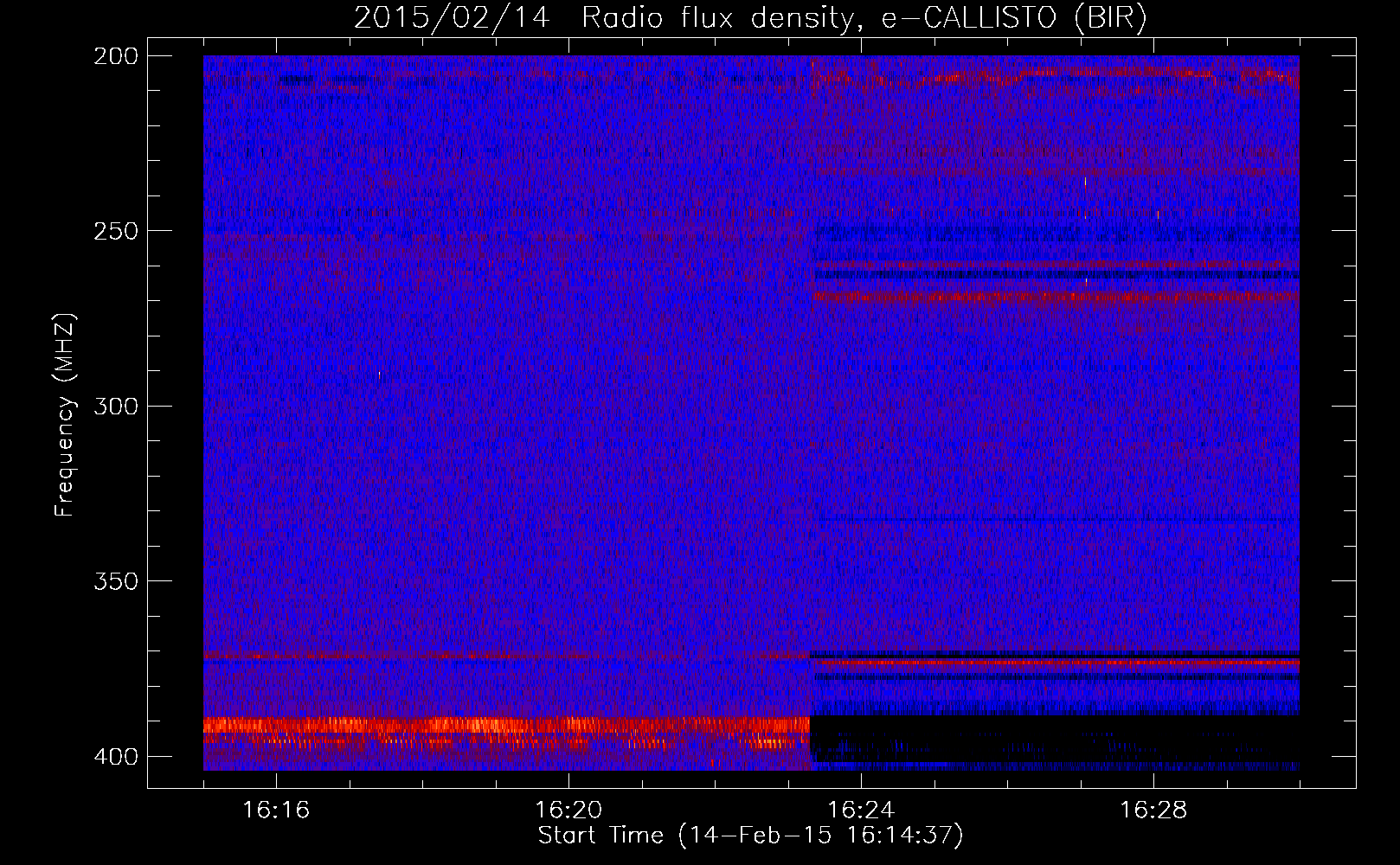The image size is (1400, 865).
Task: Click the '200' frequency tick label
Action: pyautogui.click(x=115, y=56)
